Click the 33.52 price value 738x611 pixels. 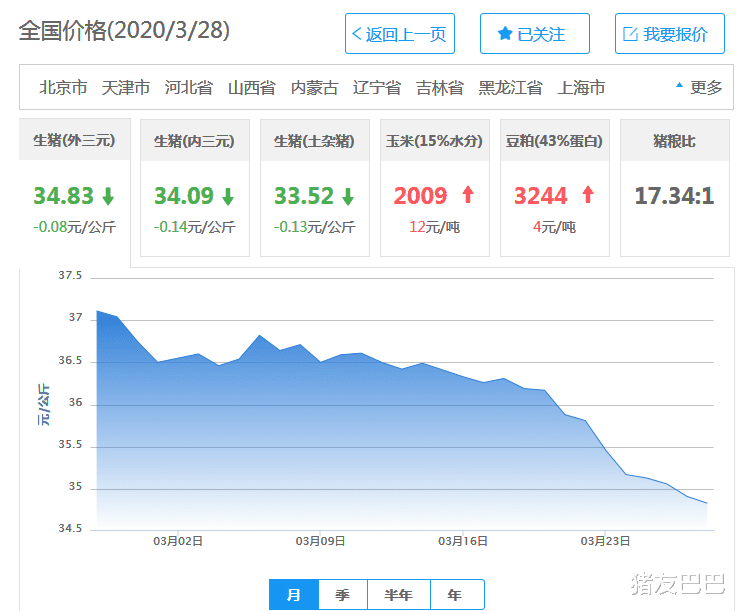tap(304, 196)
